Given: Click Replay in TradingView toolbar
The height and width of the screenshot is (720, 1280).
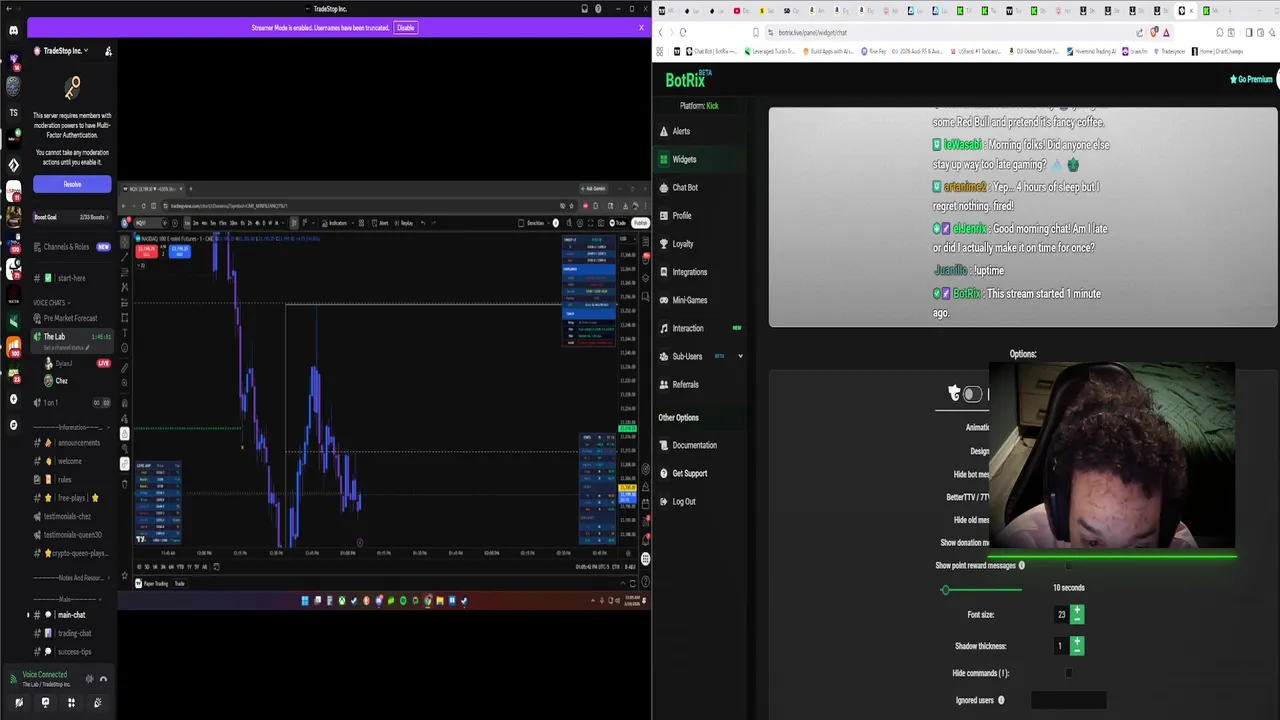Looking at the screenshot, I should (x=404, y=223).
